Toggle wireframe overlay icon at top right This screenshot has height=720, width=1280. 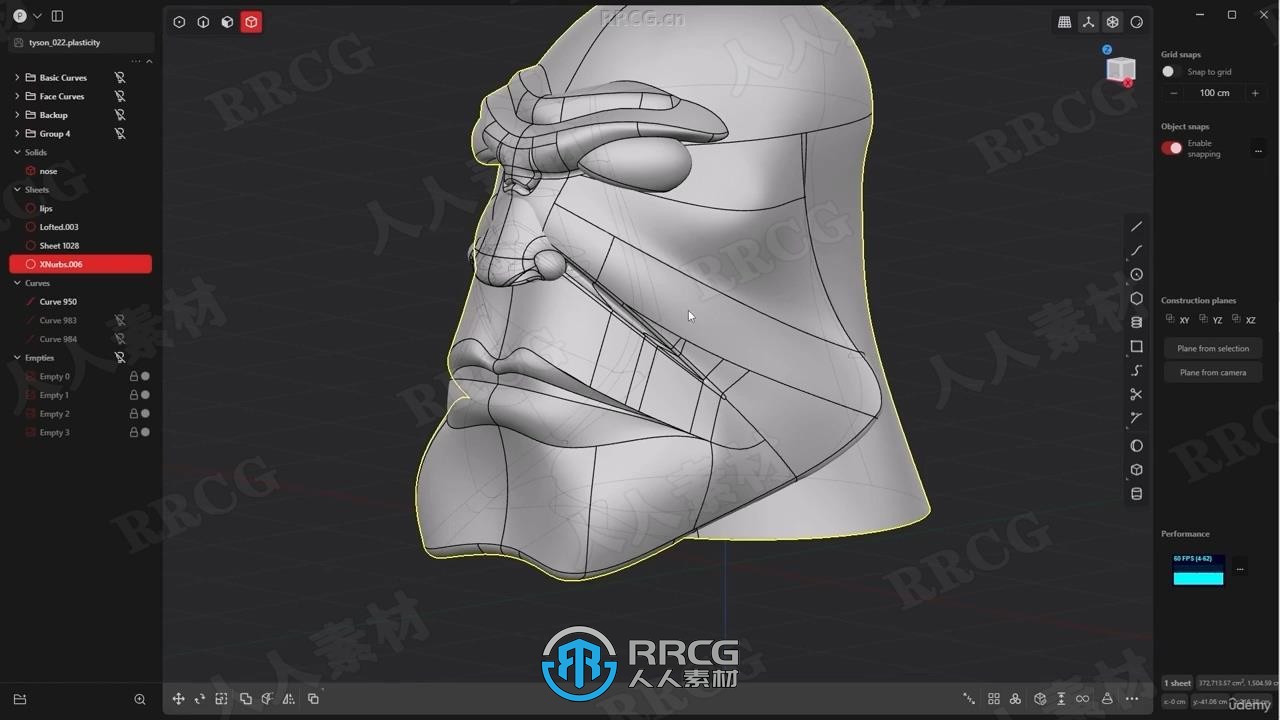pyautogui.click(x=1112, y=22)
